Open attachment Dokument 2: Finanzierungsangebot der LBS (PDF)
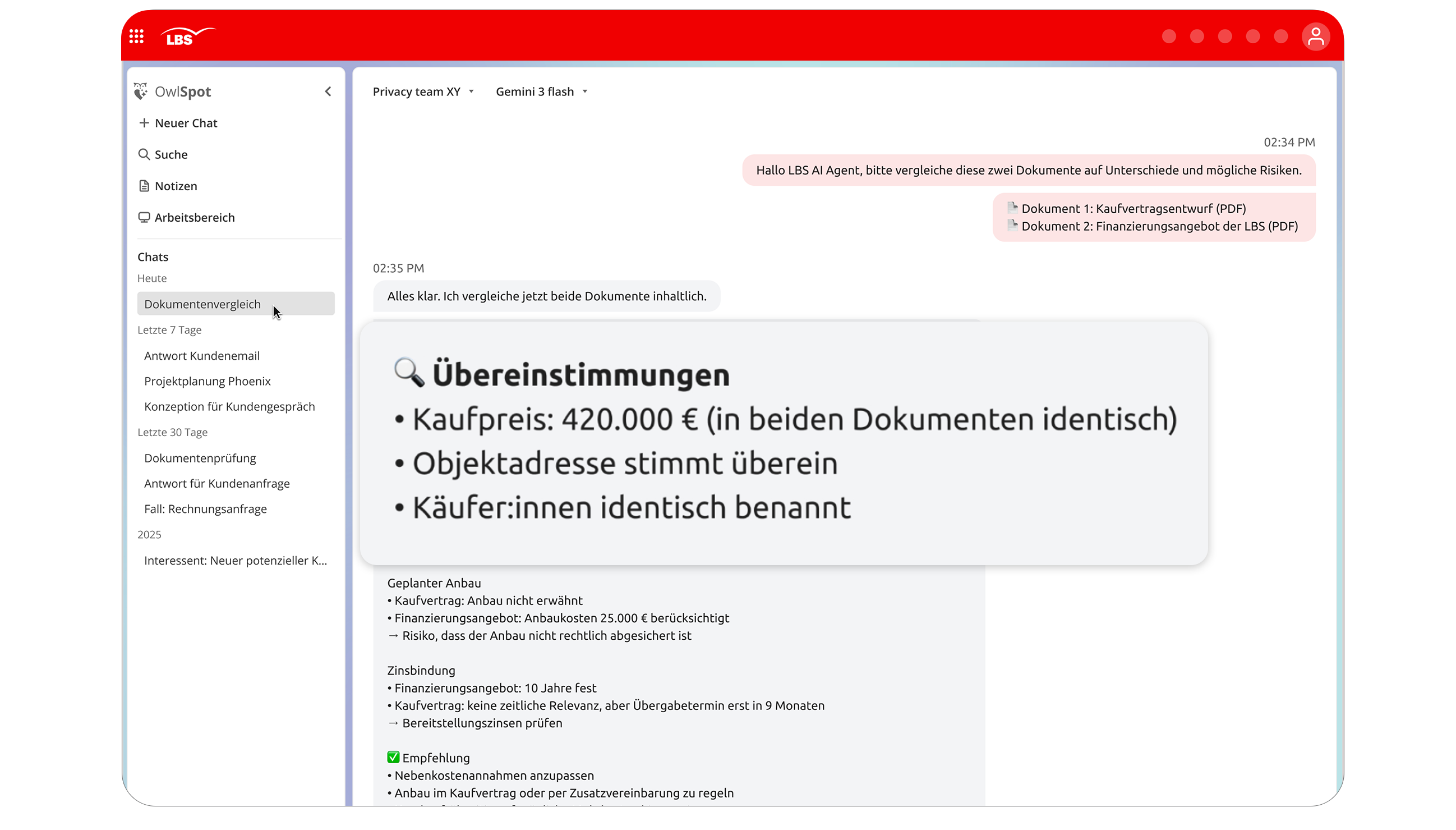 [1153, 226]
